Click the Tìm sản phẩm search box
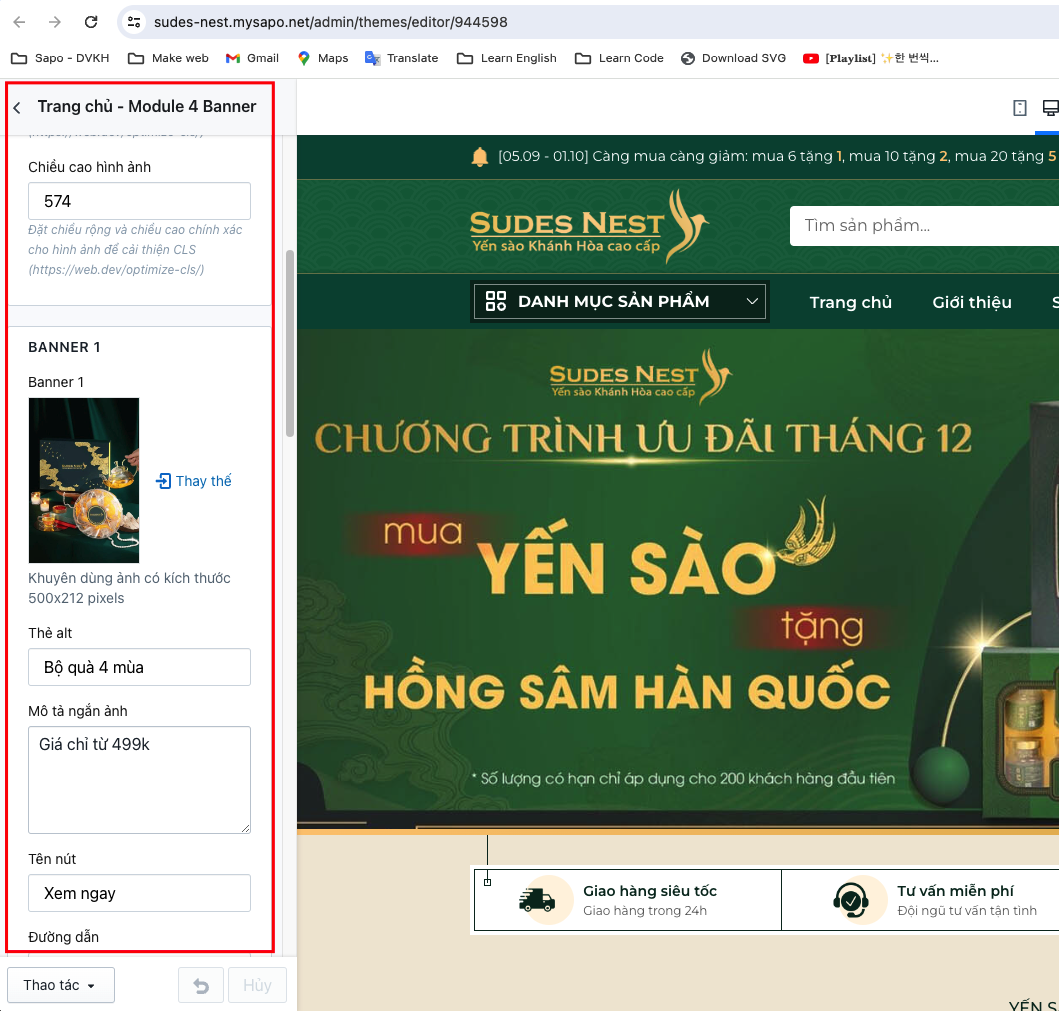Viewport: 1059px width, 1011px height. pos(925,226)
